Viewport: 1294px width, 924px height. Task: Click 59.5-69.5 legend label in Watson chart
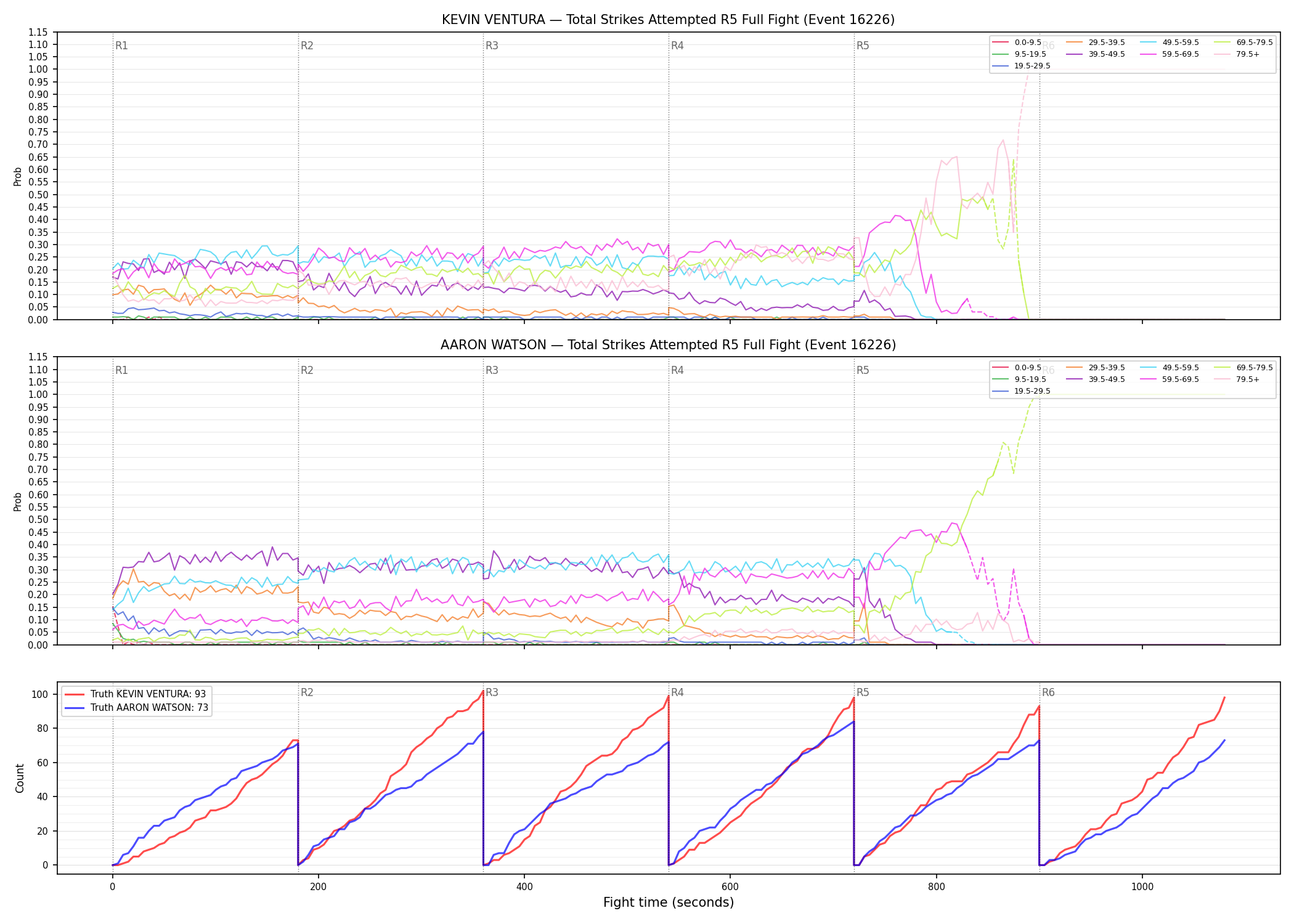click(x=1181, y=379)
